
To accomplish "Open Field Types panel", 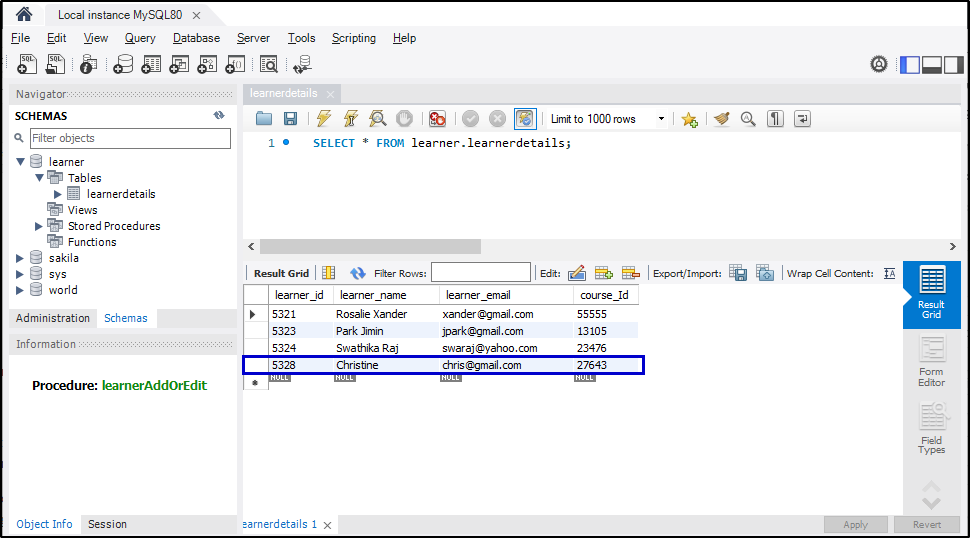I will pyautogui.click(x=931, y=428).
